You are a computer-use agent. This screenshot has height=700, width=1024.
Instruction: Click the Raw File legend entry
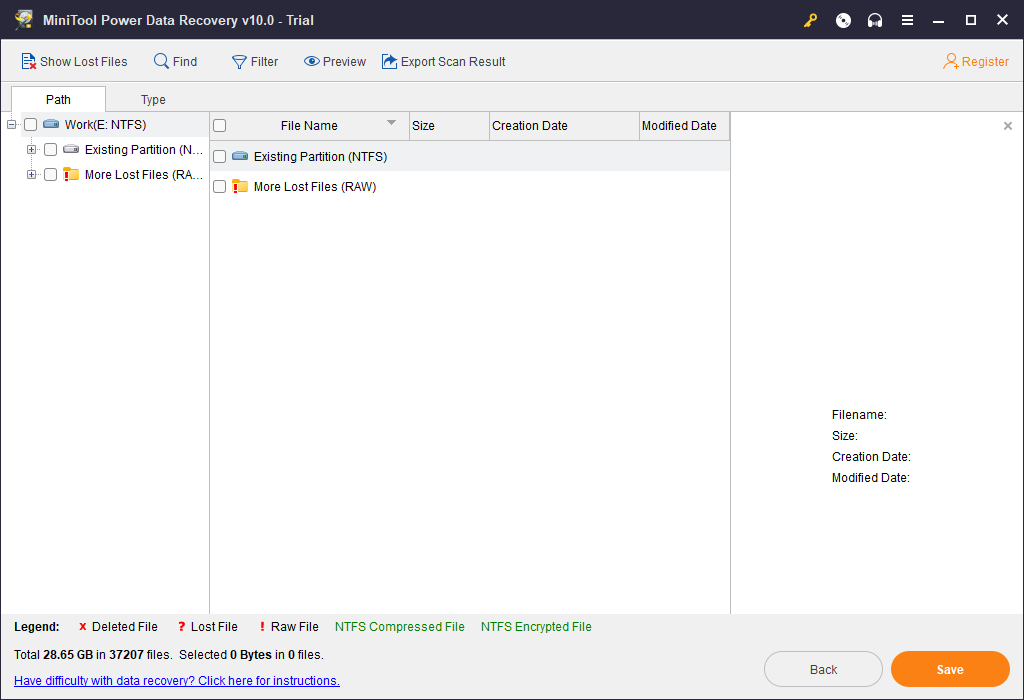point(289,626)
